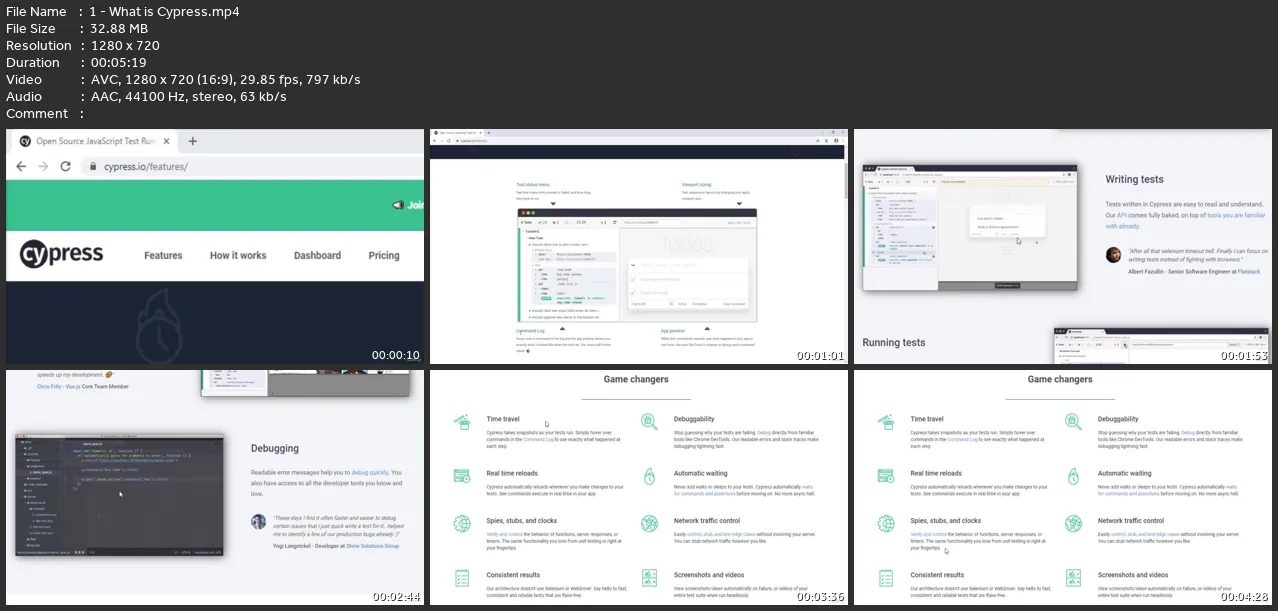The width and height of the screenshot is (1278, 611).
Task: Open the 'How it works' nav item
Action: click(x=238, y=255)
